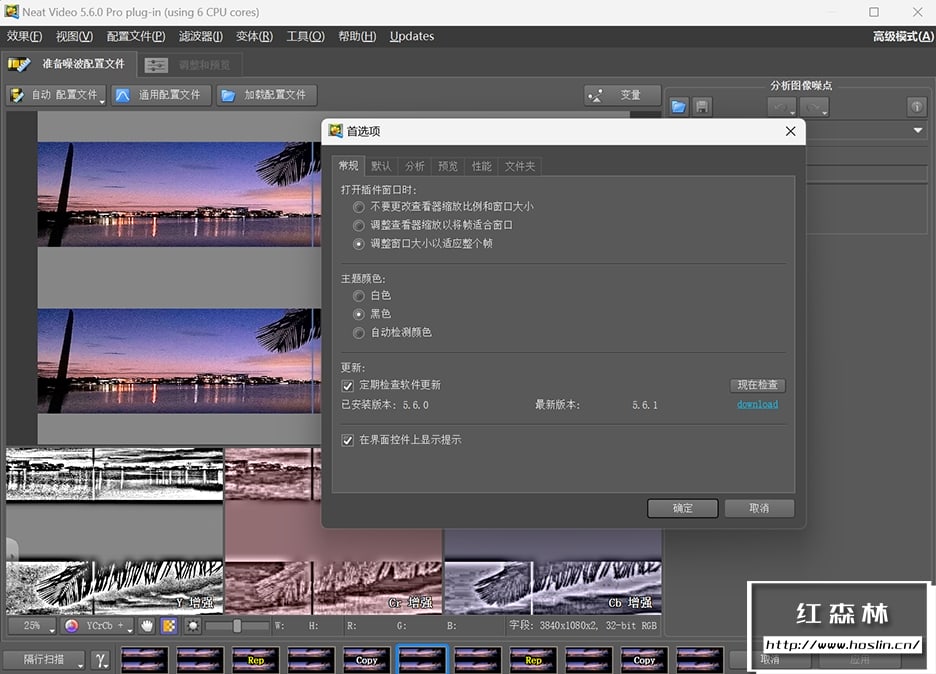Click the save profile floppy disk icon
The image size is (936, 674).
click(x=702, y=107)
